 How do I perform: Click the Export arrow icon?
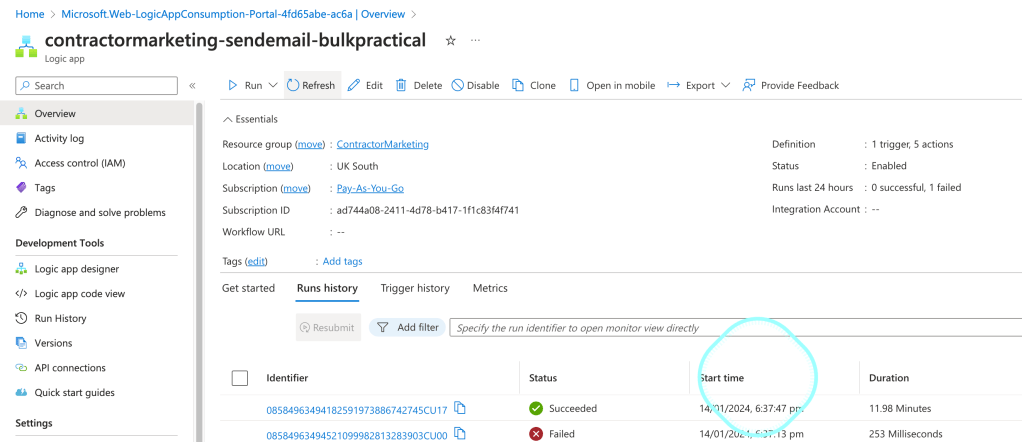coord(674,85)
